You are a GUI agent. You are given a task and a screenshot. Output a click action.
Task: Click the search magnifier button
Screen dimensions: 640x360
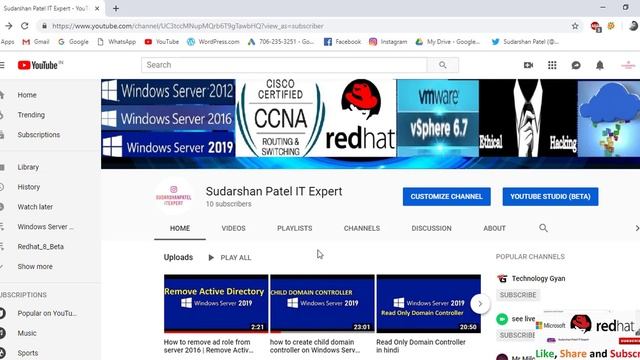pos(442,65)
